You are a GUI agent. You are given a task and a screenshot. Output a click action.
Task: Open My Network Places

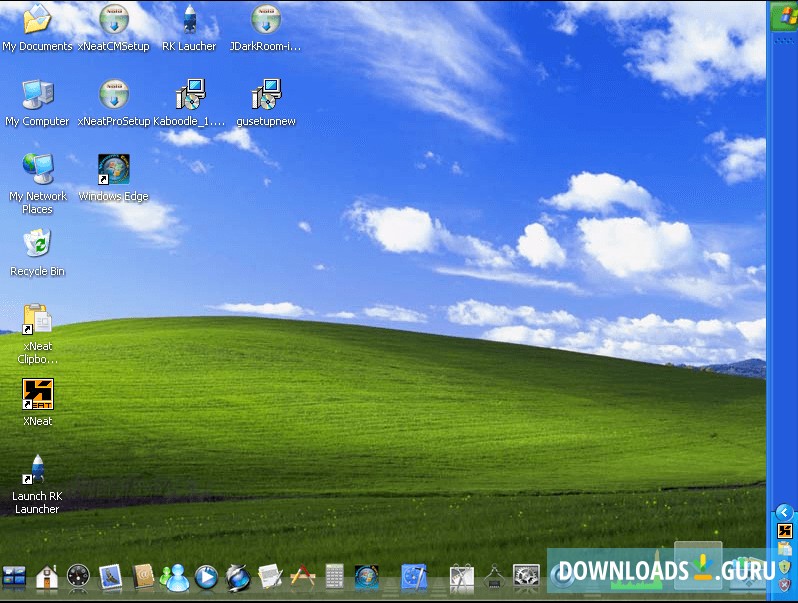click(x=37, y=169)
